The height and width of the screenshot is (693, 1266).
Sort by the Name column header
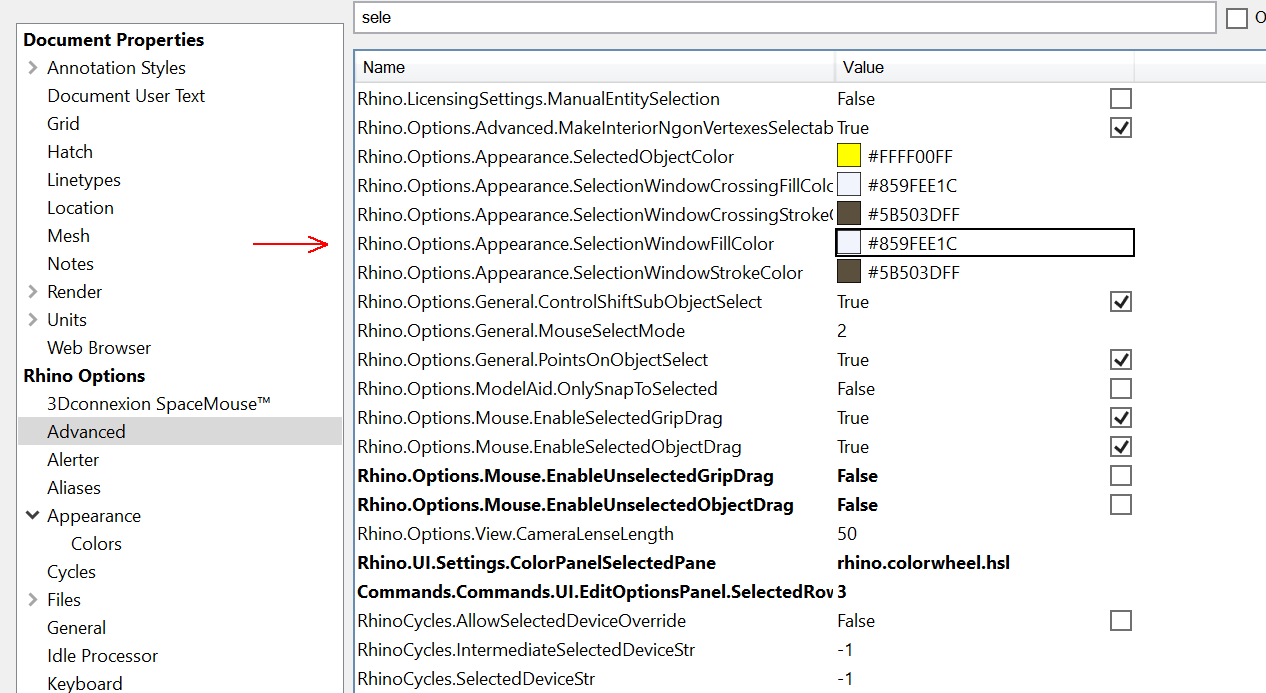coord(595,67)
